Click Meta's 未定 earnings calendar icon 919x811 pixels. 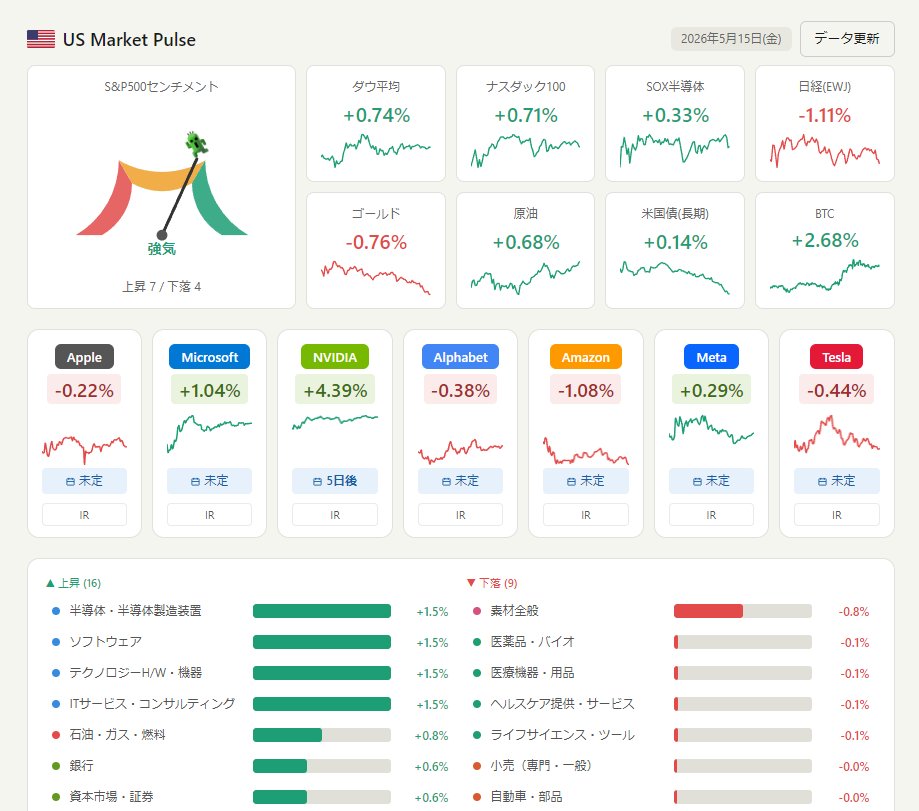(697, 482)
